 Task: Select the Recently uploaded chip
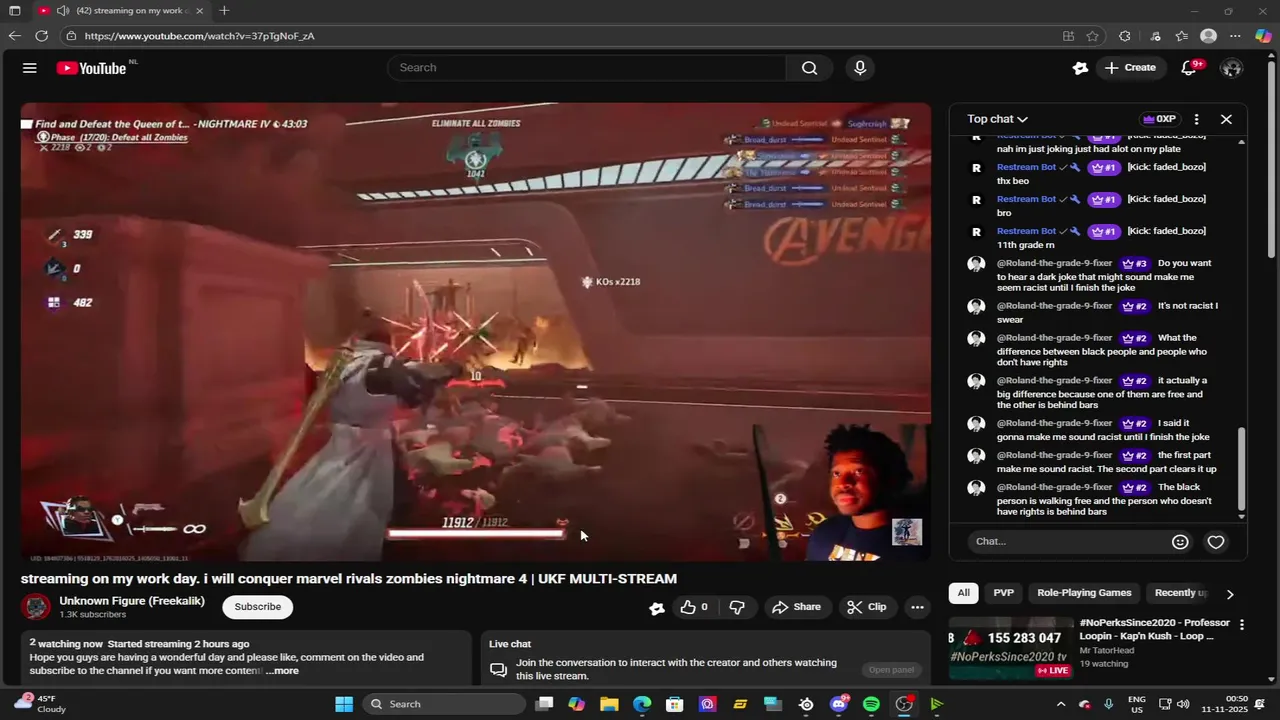[x=1181, y=593]
